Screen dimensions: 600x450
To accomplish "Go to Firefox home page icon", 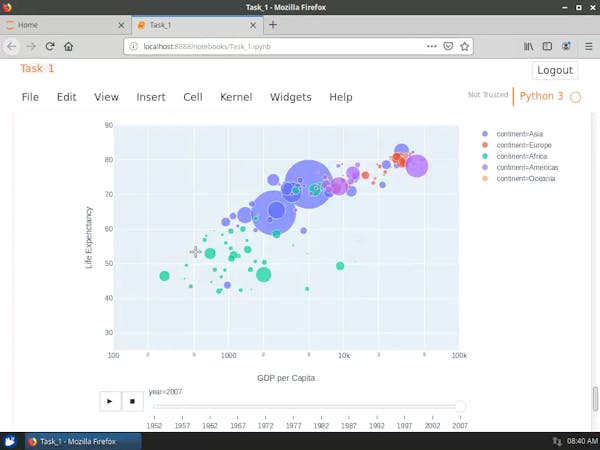I will (x=68, y=47).
